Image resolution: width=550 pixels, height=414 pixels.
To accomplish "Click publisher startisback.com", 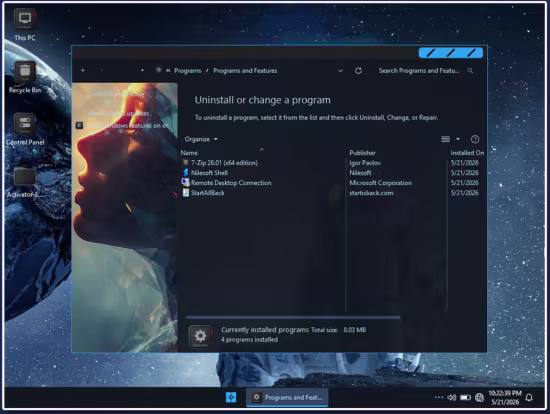I will [x=371, y=193].
